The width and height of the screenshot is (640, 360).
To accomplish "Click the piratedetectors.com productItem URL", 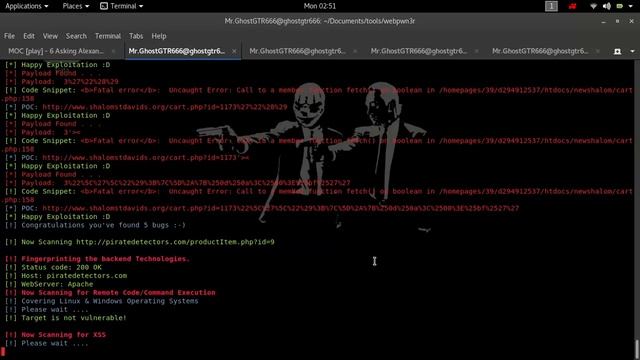I will click(x=175, y=242).
